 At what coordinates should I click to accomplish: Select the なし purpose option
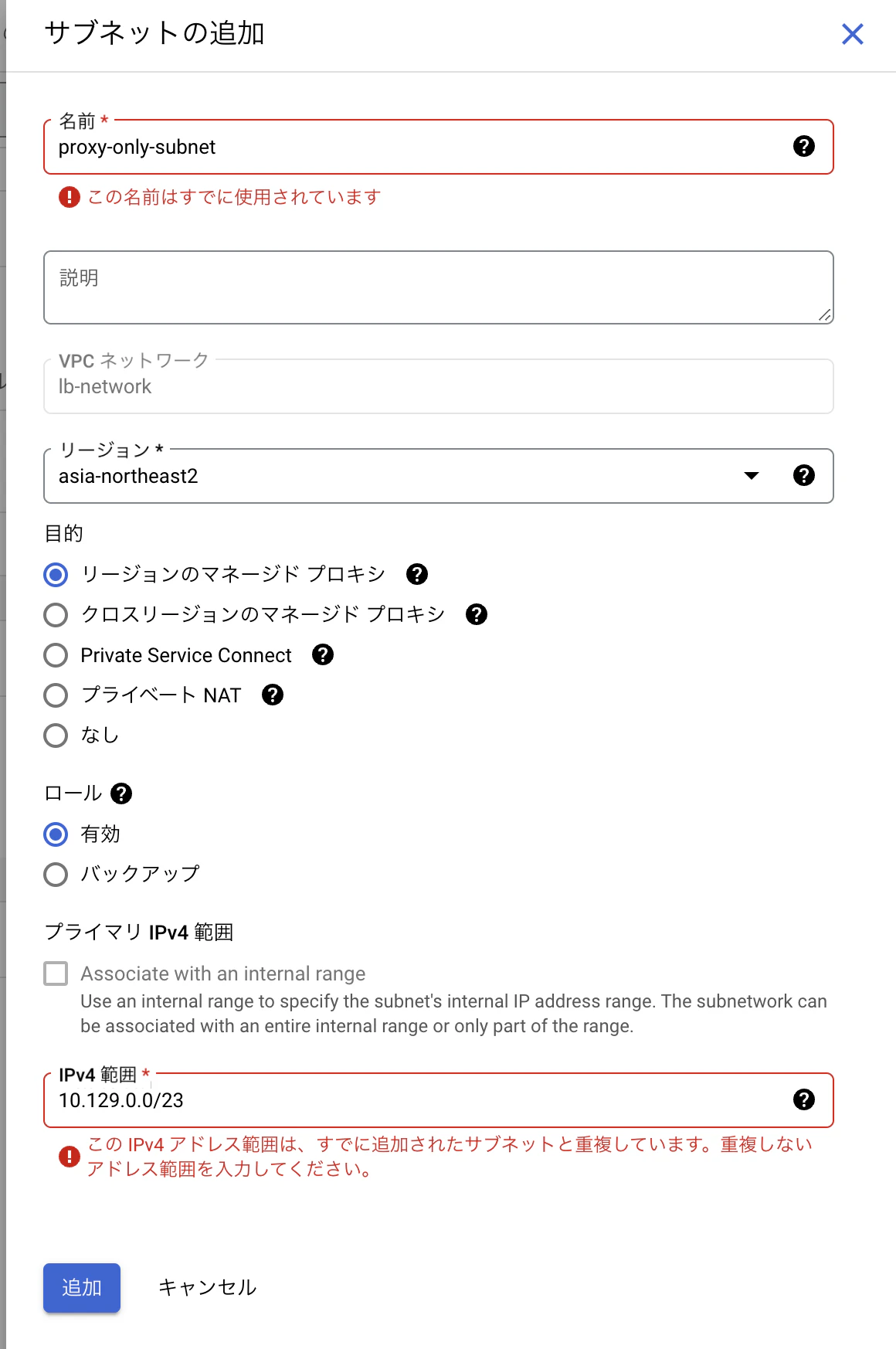coord(55,736)
